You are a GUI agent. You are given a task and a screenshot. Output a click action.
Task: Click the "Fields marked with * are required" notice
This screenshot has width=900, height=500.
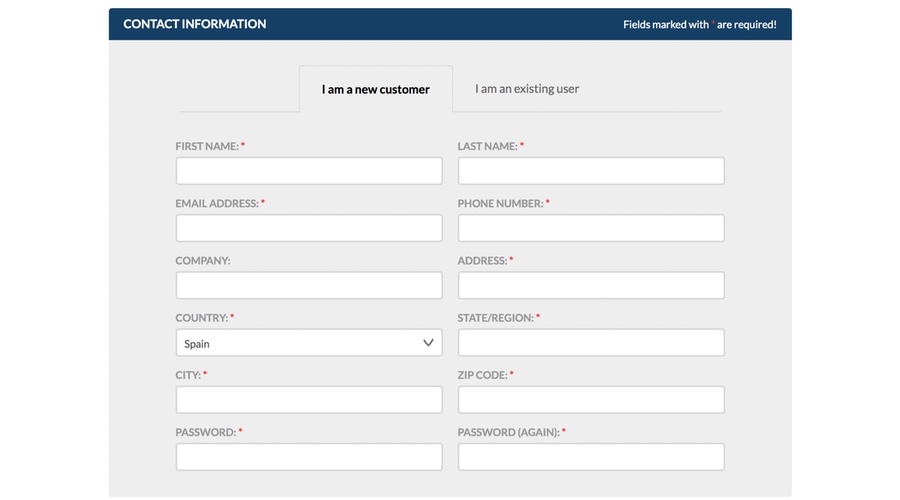700,25
